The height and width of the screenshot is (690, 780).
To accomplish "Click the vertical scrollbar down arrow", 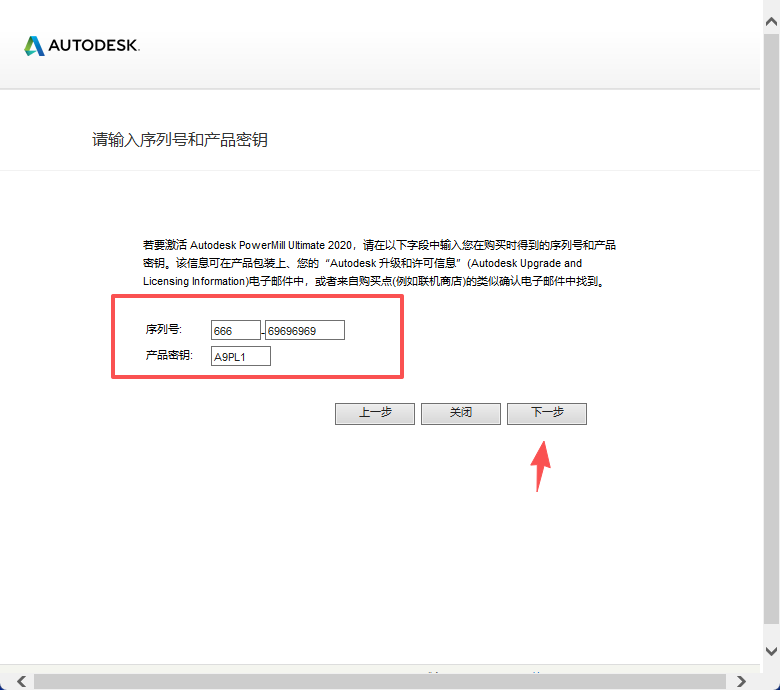I will pos(772,651).
